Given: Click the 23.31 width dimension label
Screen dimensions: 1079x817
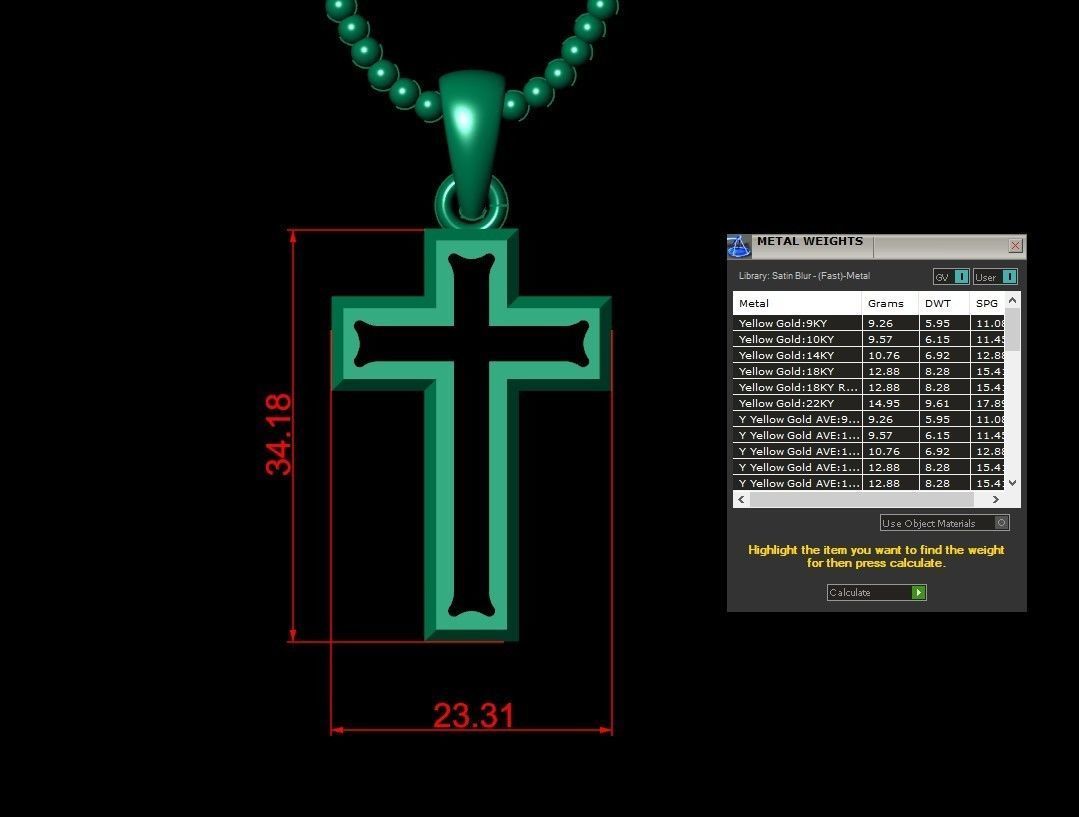Looking at the screenshot, I should click(473, 715).
